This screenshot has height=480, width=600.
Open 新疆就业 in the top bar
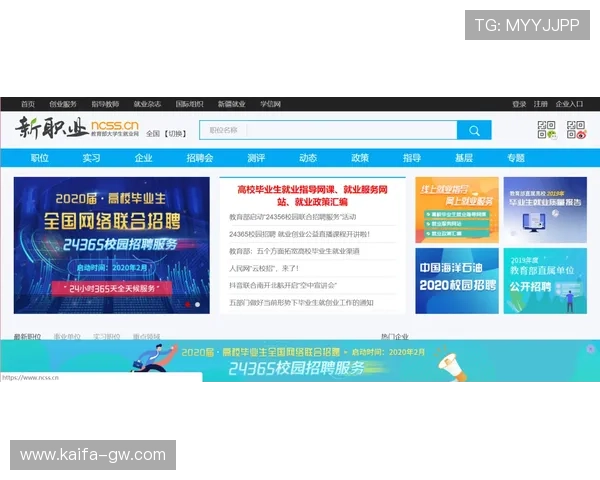[x=232, y=104]
